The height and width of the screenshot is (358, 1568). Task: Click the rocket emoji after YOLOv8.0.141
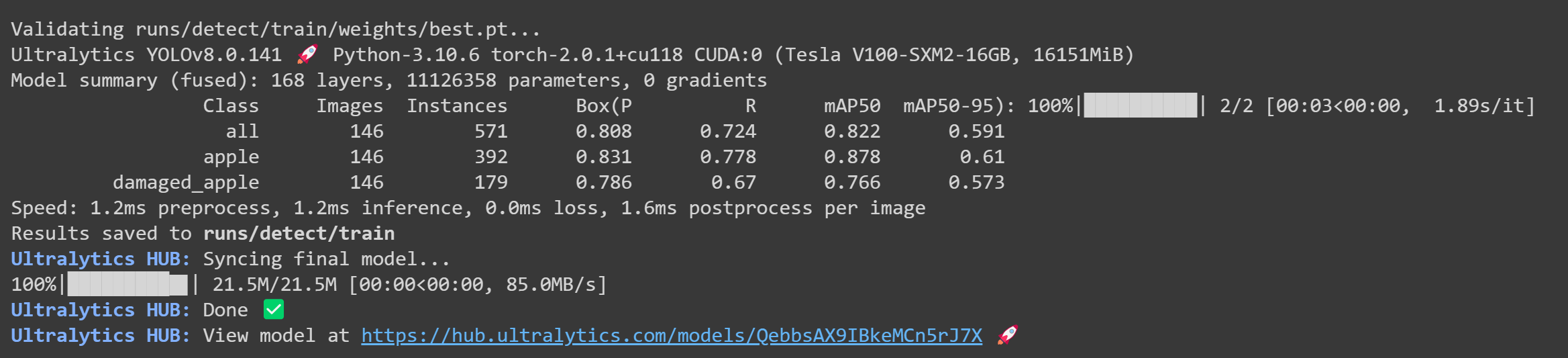(x=307, y=54)
